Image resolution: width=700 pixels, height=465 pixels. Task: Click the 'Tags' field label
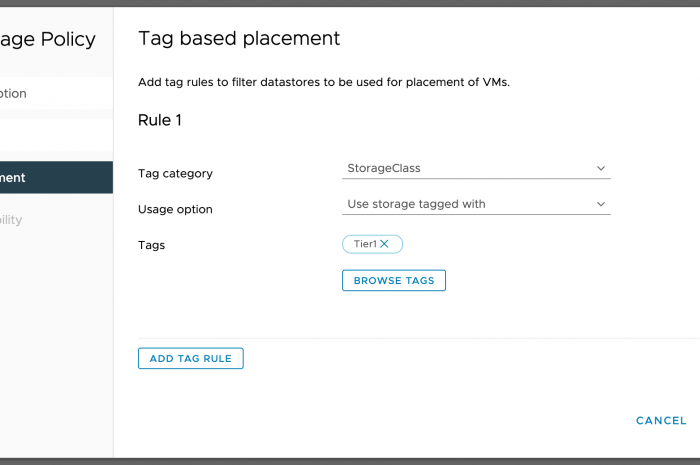pyautogui.click(x=151, y=245)
